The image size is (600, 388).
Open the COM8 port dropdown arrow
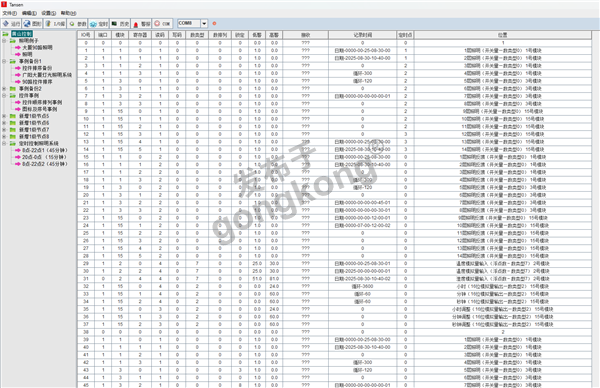point(204,24)
